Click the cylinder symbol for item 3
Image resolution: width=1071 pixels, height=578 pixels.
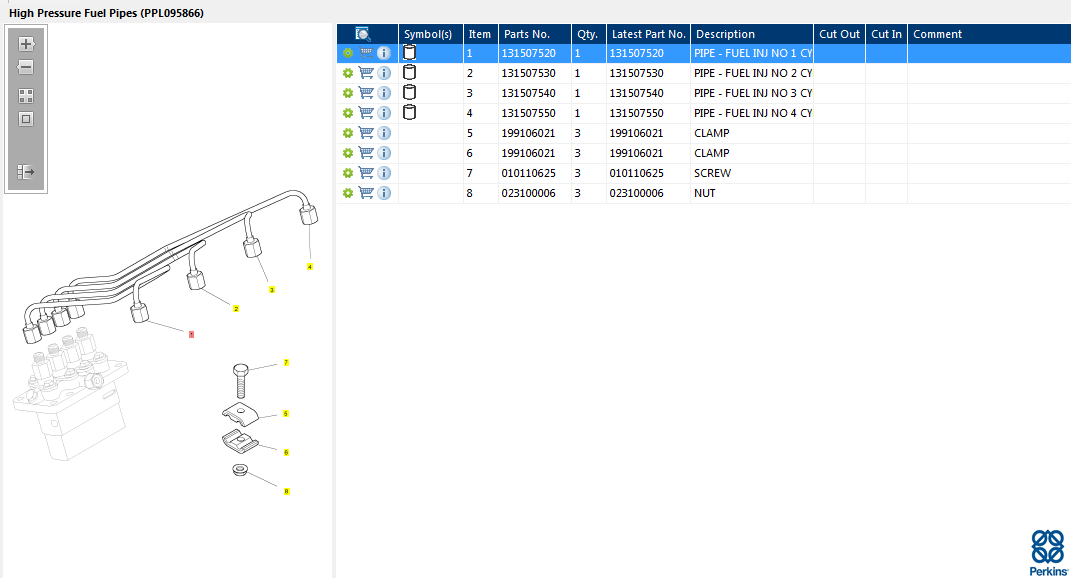[409, 92]
